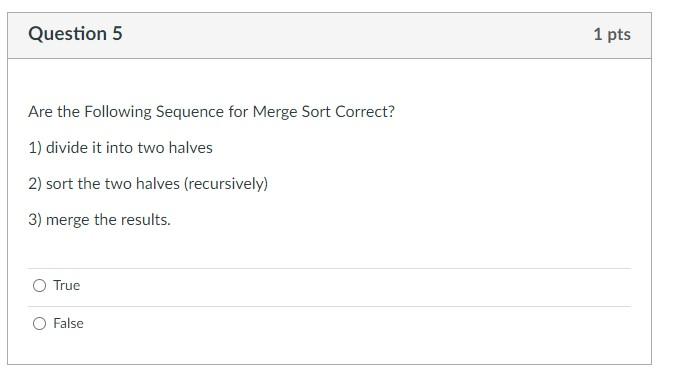Screen dimensions: 673x380
Task: Click step 2 "sort the two halves" line
Action: click(x=148, y=184)
